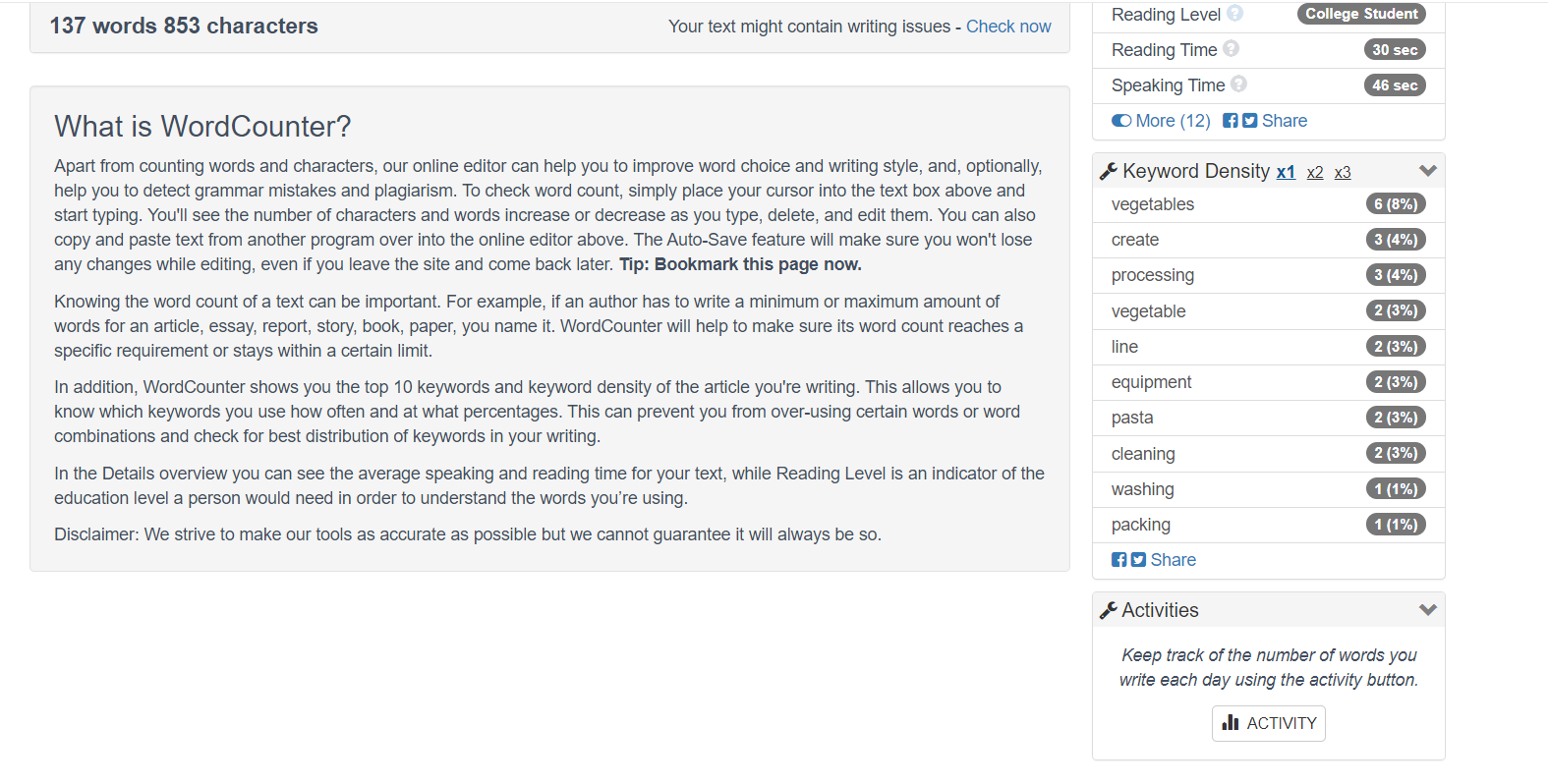Click the 2 (3%) badge for equipment

1396,382
